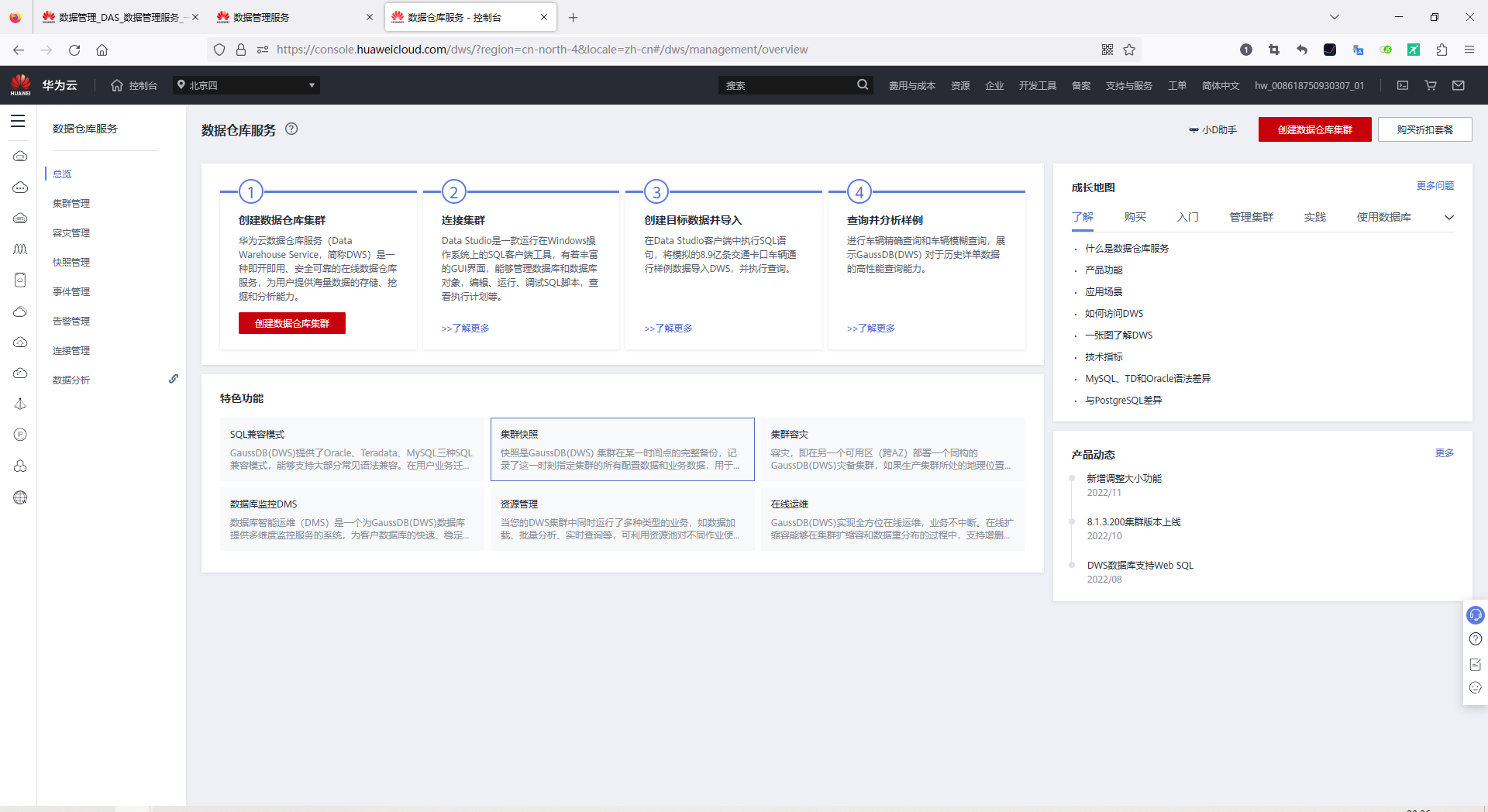Click the red 创建数据仓库集群 button in header
The width and height of the screenshot is (1488, 812).
(x=1315, y=129)
